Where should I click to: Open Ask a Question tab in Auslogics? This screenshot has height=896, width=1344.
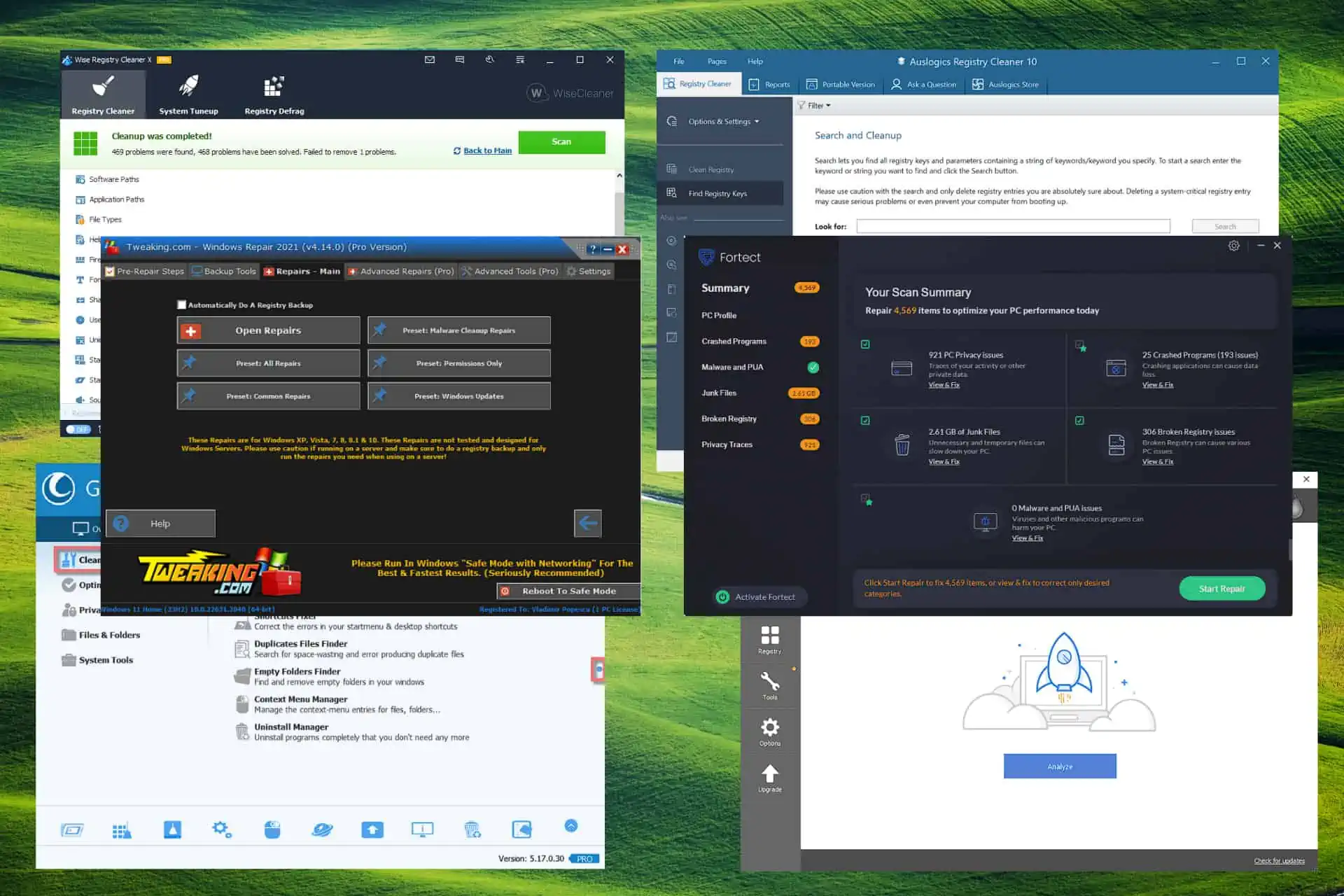924,85
